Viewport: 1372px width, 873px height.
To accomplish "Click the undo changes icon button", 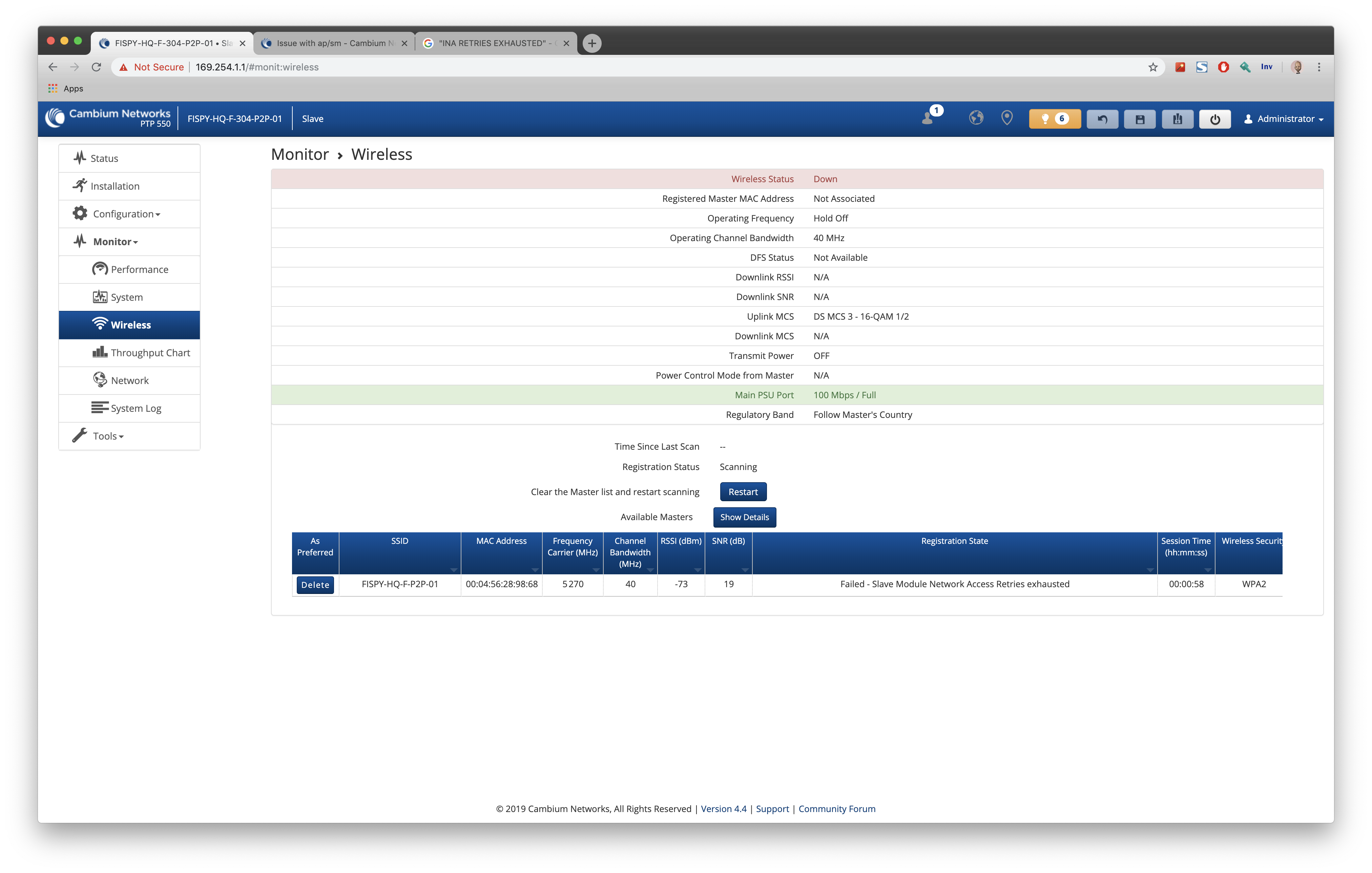I will tap(1102, 119).
